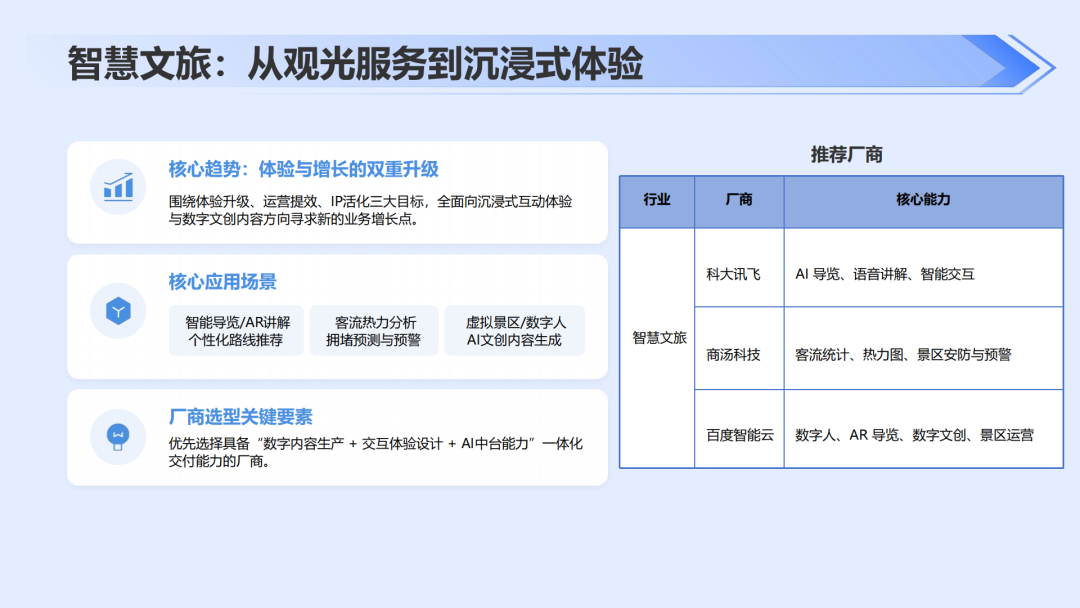The height and width of the screenshot is (608, 1080).
Task: Click cell 数字人、AR 导览、数字文创、景区运营
Action: (924, 429)
